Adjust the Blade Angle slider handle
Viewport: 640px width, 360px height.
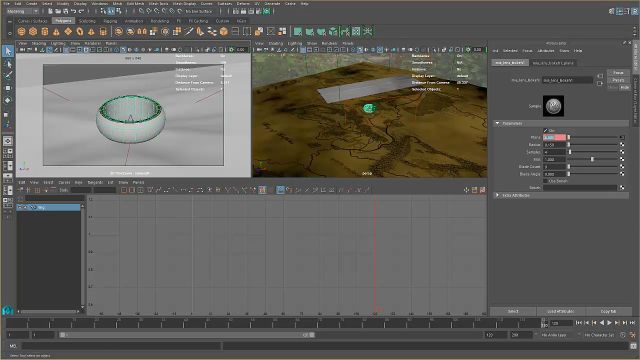pos(569,174)
